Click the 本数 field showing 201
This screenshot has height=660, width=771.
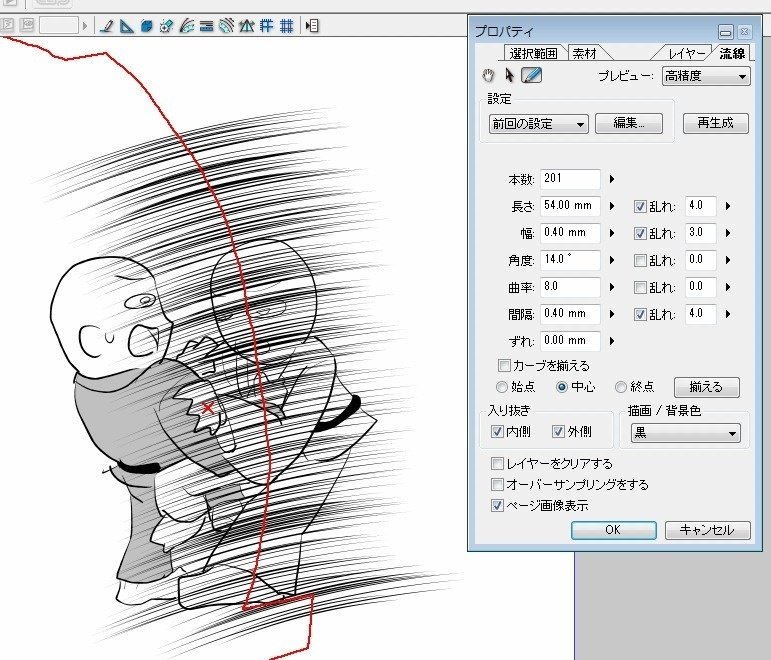coord(570,179)
